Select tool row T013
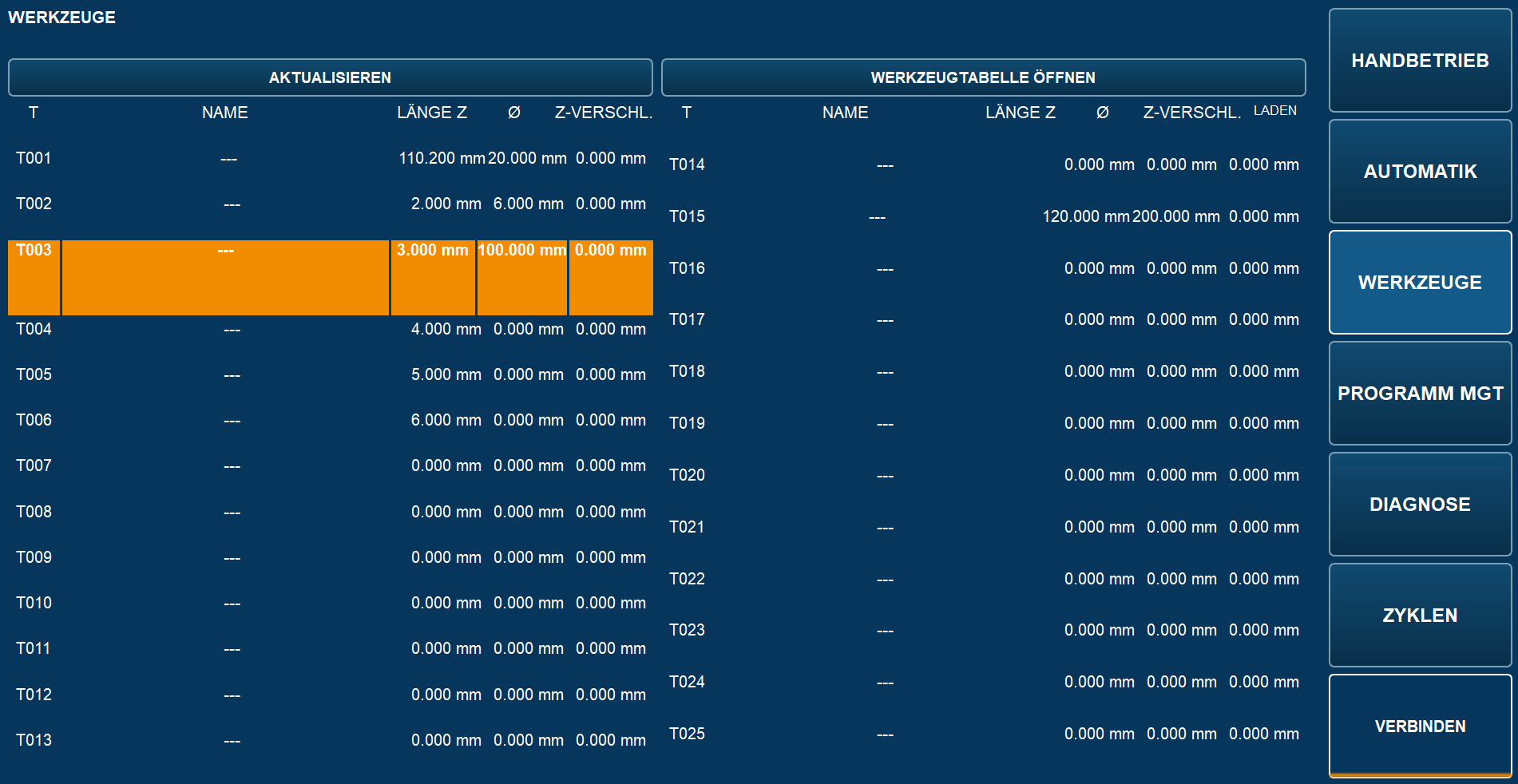The image size is (1518, 784). tap(331, 740)
